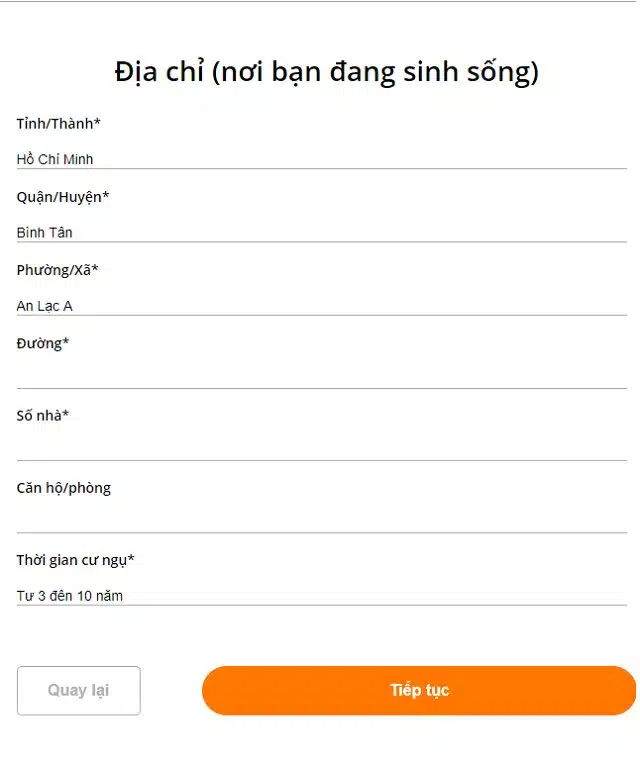Open the Tỉnh/Thành dropdown showing Hồ Chí Minh
This screenshot has width=640, height=758.
[x=320, y=158]
